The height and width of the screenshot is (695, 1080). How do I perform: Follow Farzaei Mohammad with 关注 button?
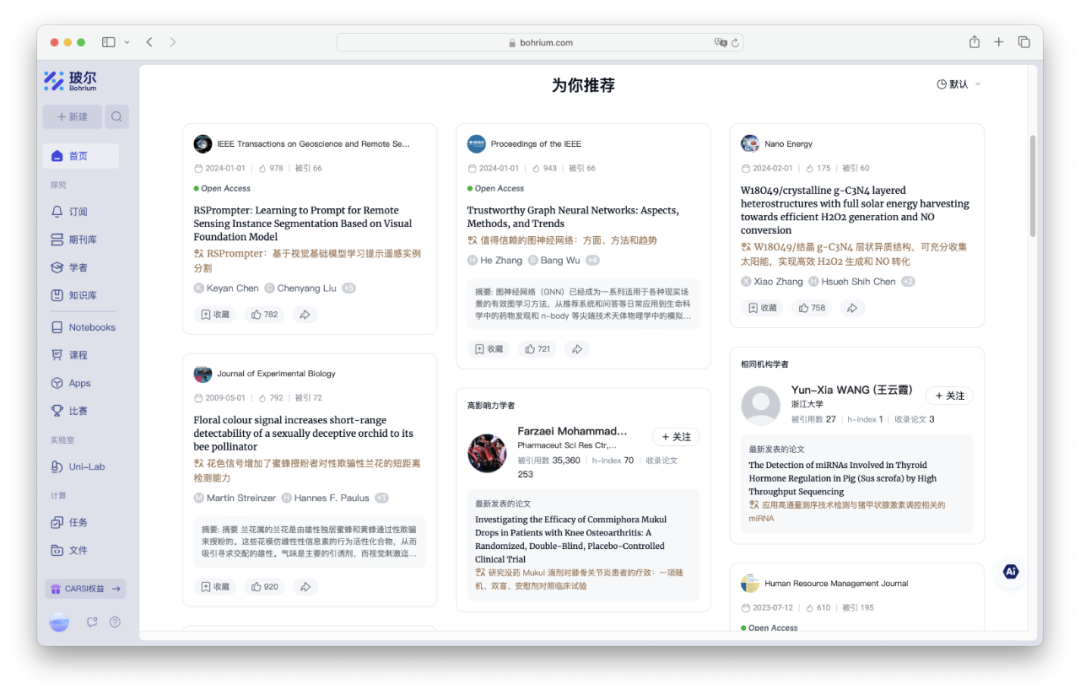(676, 437)
